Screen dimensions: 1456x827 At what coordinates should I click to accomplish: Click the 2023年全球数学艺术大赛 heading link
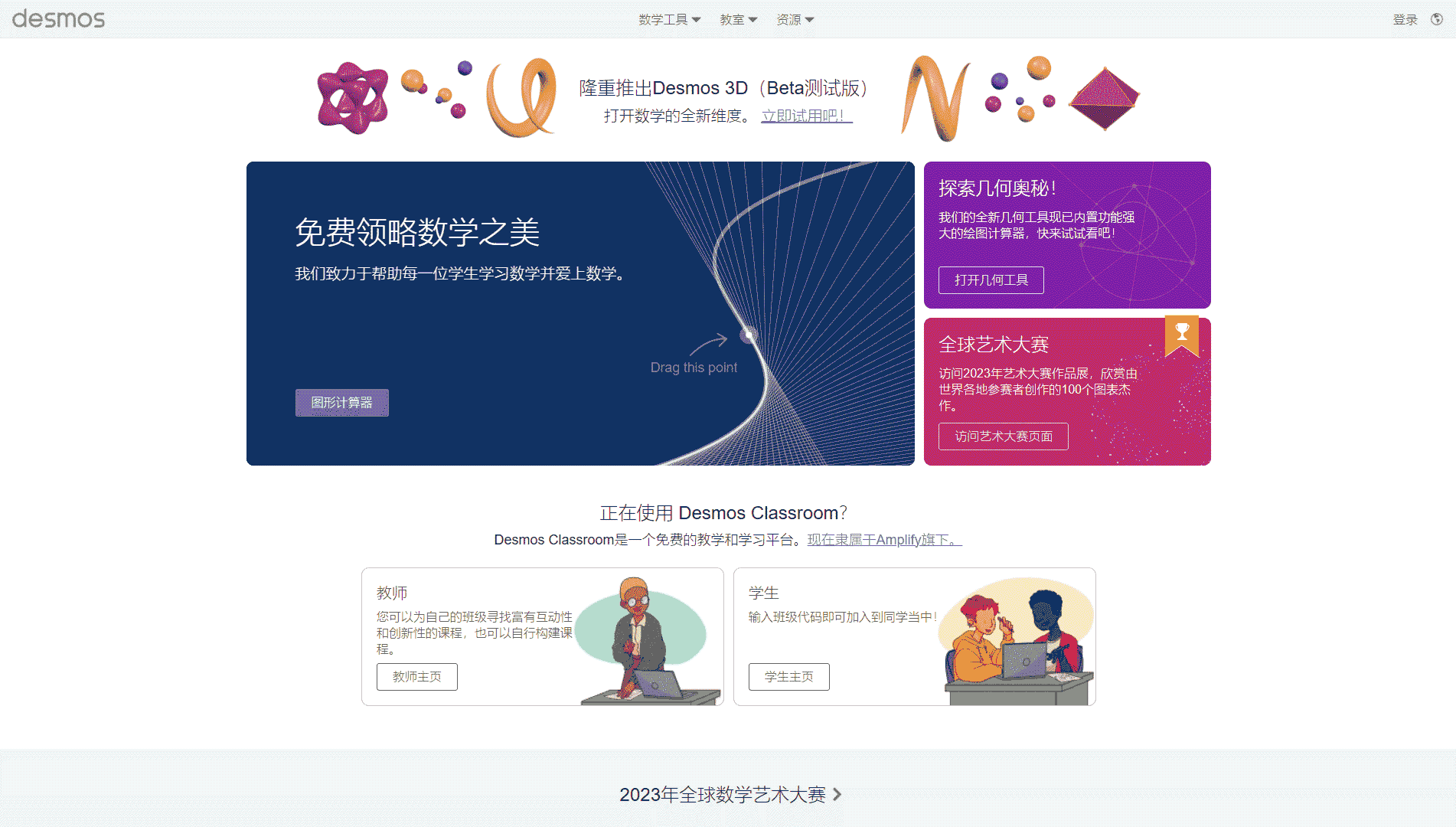pos(723,795)
